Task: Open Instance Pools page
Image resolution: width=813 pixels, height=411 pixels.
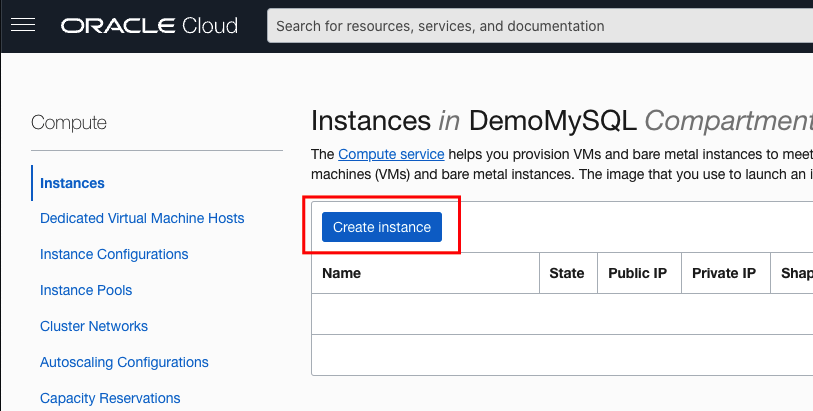Action: (86, 290)
